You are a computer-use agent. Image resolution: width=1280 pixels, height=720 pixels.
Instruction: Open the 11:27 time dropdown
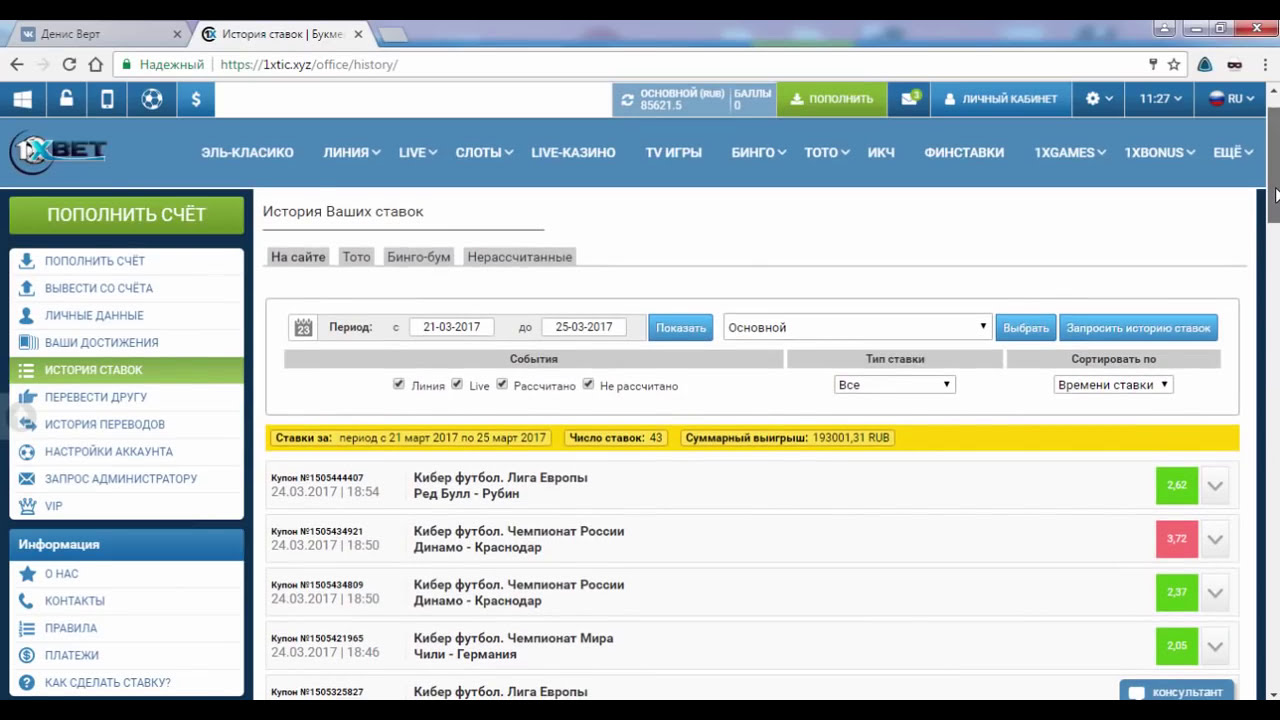pyautogui.click(x=1160, y=99)
